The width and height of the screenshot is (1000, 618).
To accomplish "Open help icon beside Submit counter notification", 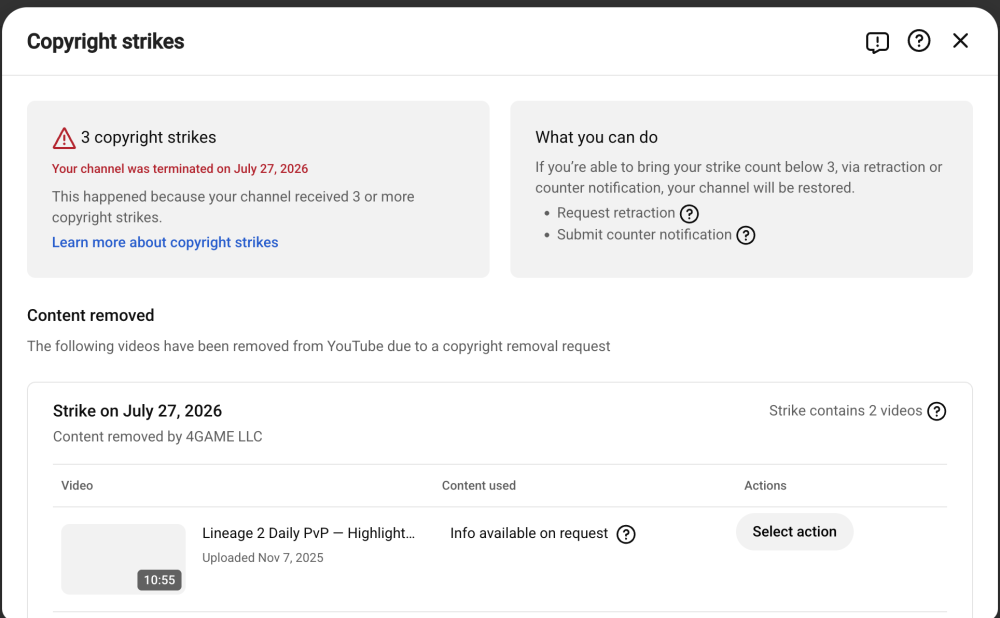I will click(x=746, y=235).
